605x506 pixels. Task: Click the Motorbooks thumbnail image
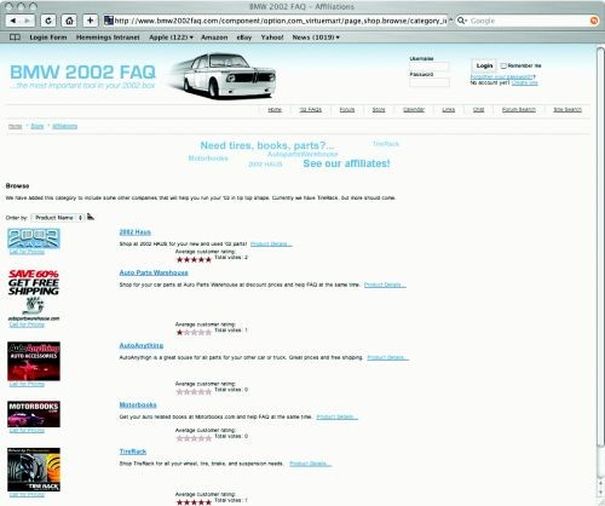(x=34, y=414)
